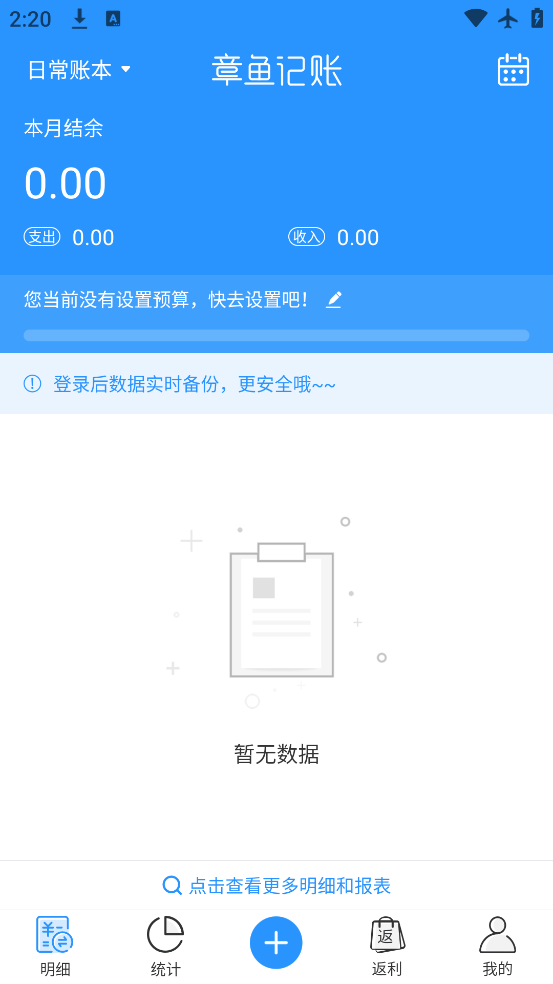
Task: Tap the dropdown arrow beside 日常账本
Action: [x=126, y=69]
